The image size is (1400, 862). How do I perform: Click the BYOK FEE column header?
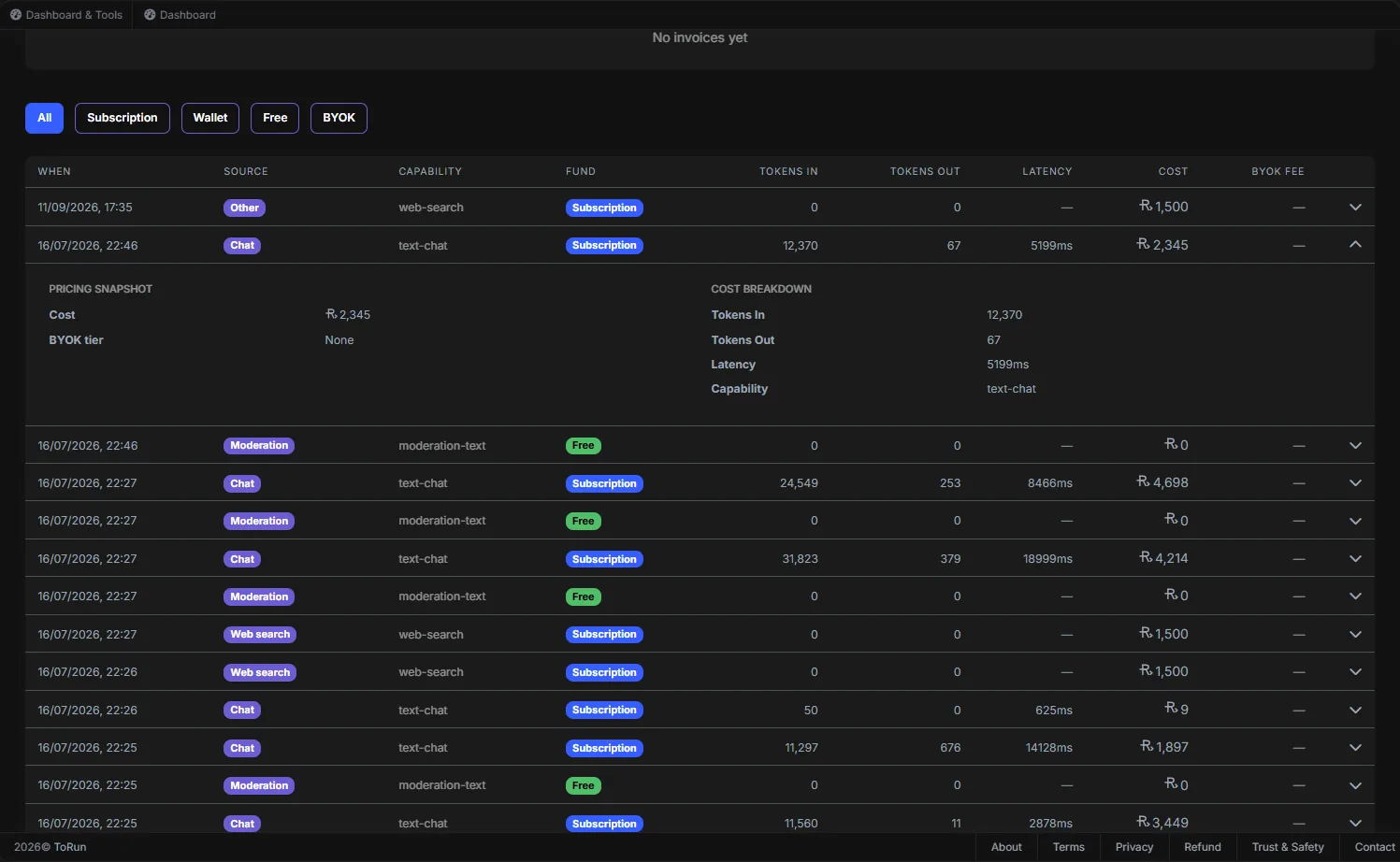pyautogui.click(x=1278, y=172)
